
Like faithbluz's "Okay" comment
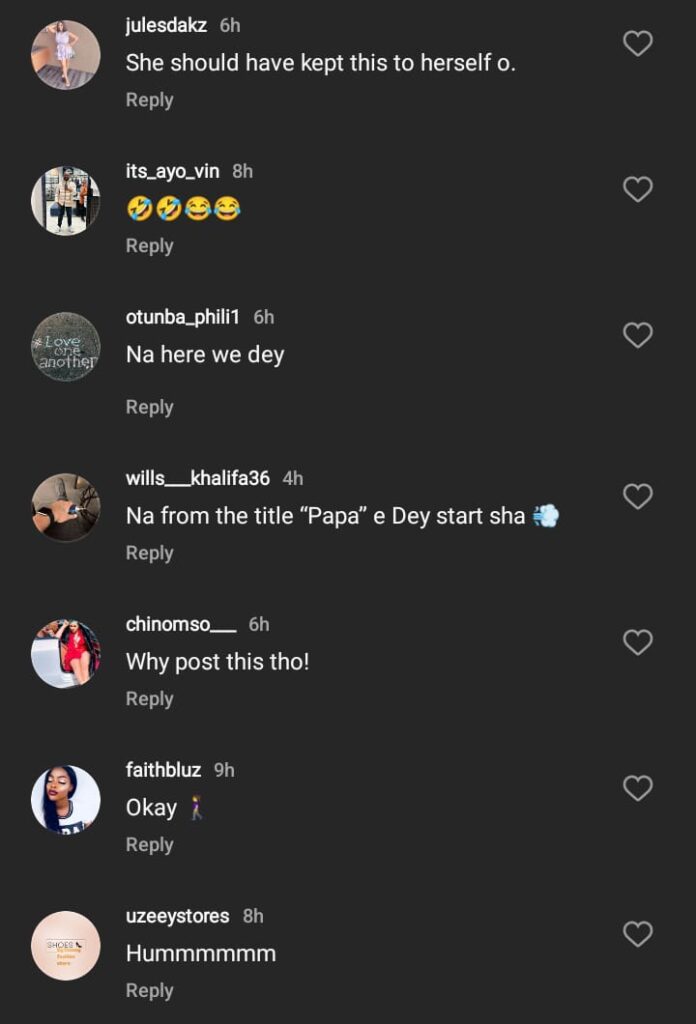637,788
